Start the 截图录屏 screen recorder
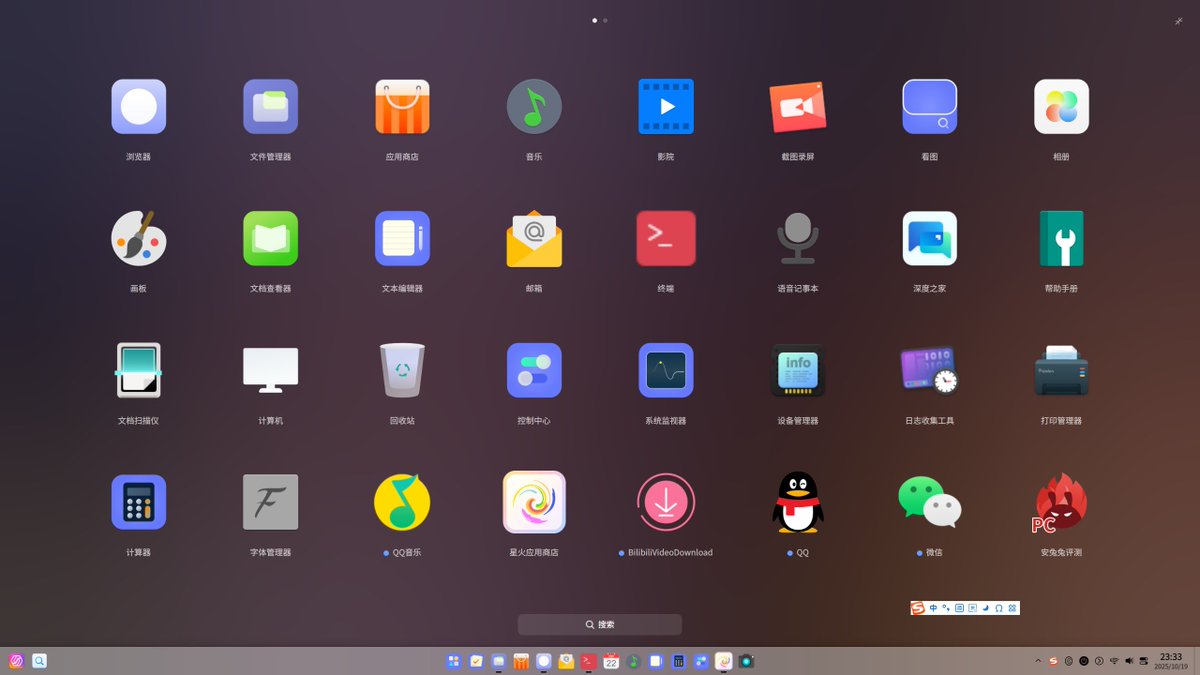 (798, 107)
